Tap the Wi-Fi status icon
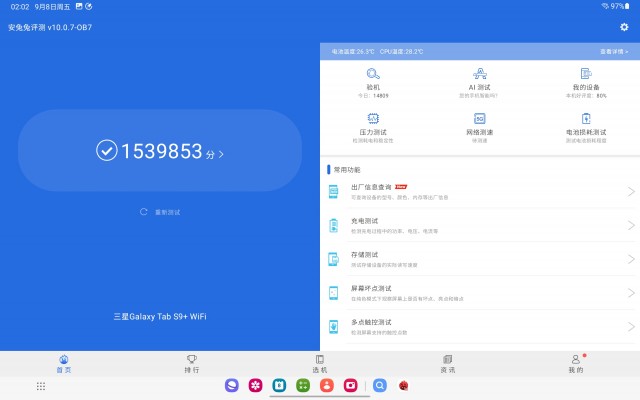This screenshot has width=640, height=400. [x=605, y=6]
